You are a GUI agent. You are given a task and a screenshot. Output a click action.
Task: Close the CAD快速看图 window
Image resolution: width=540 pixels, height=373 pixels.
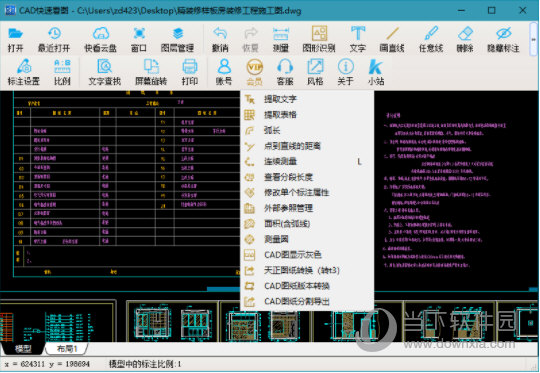point(522,10)
